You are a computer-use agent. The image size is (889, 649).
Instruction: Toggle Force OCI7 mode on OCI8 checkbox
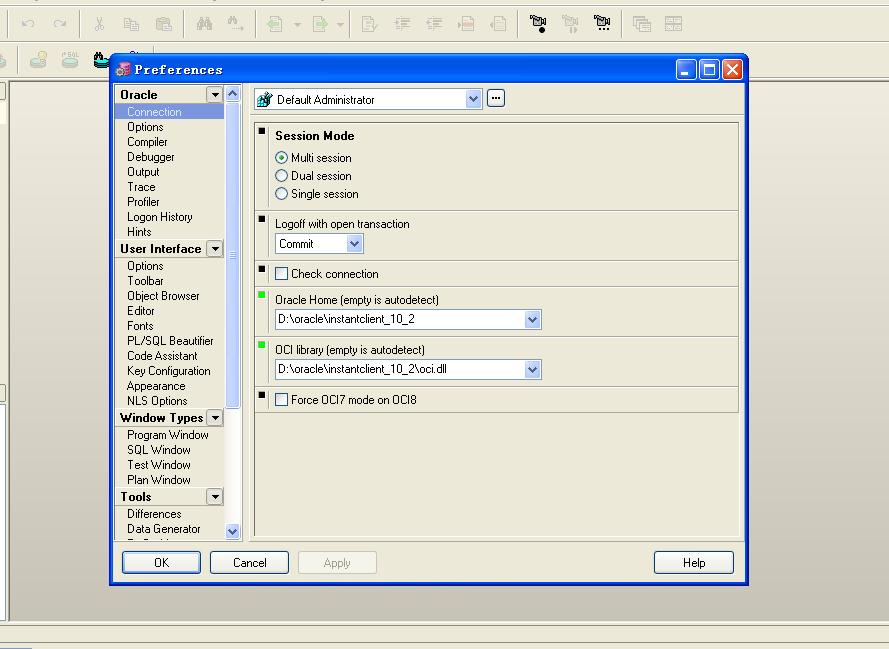pos(281,400)
